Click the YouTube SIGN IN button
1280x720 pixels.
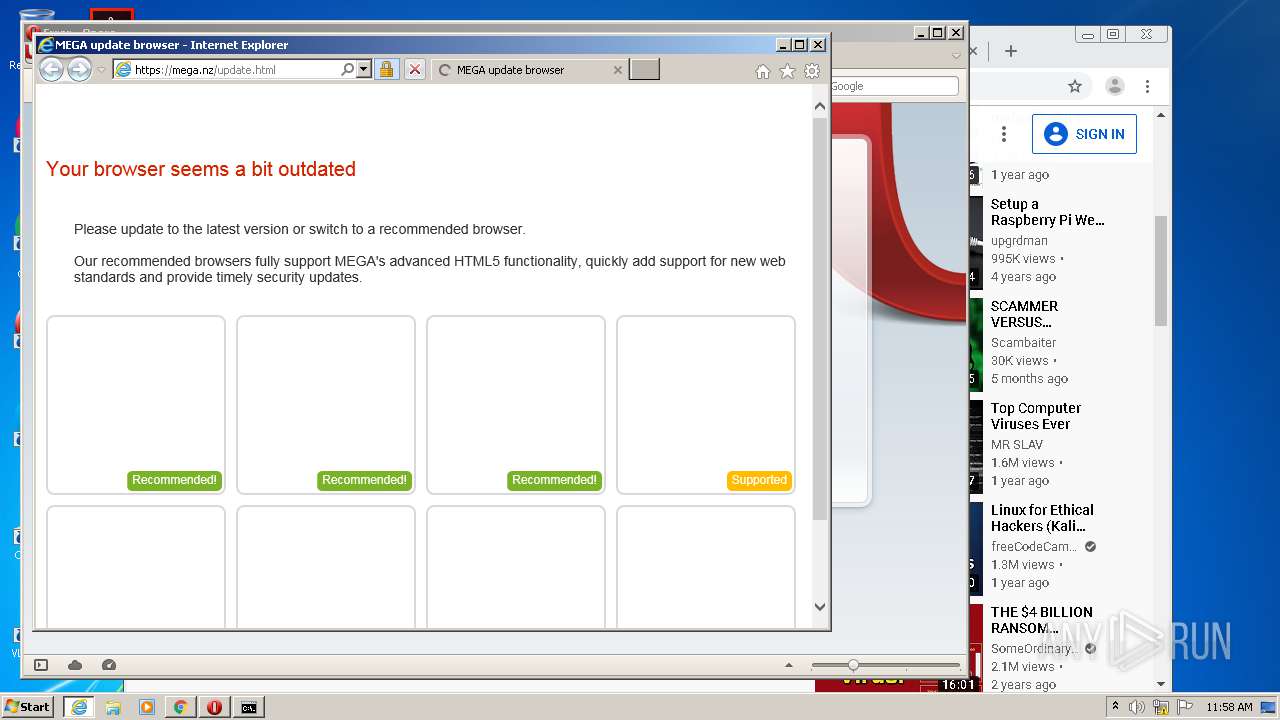(1084, 134)
